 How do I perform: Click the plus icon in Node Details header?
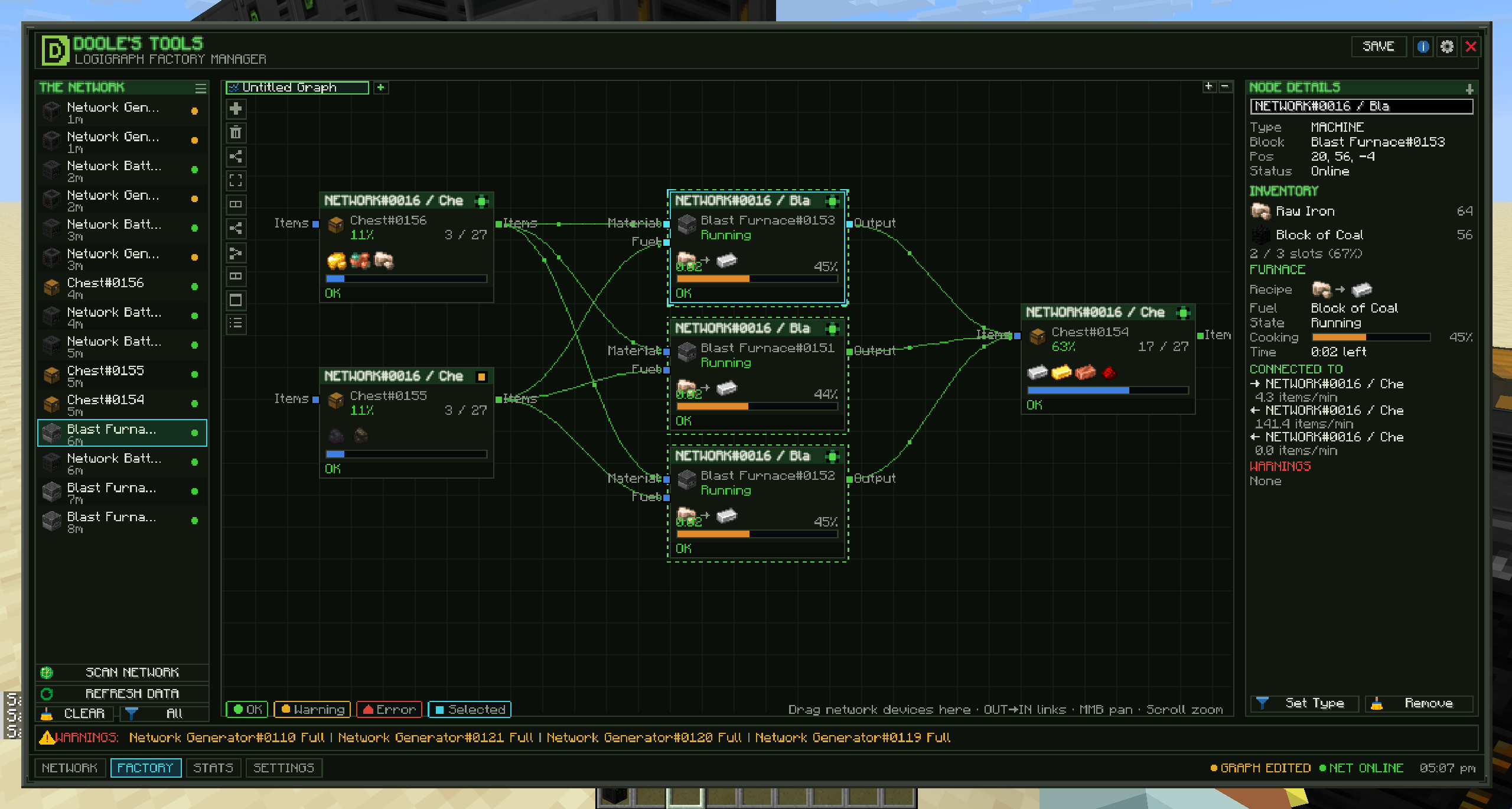tap(1469, 89)
